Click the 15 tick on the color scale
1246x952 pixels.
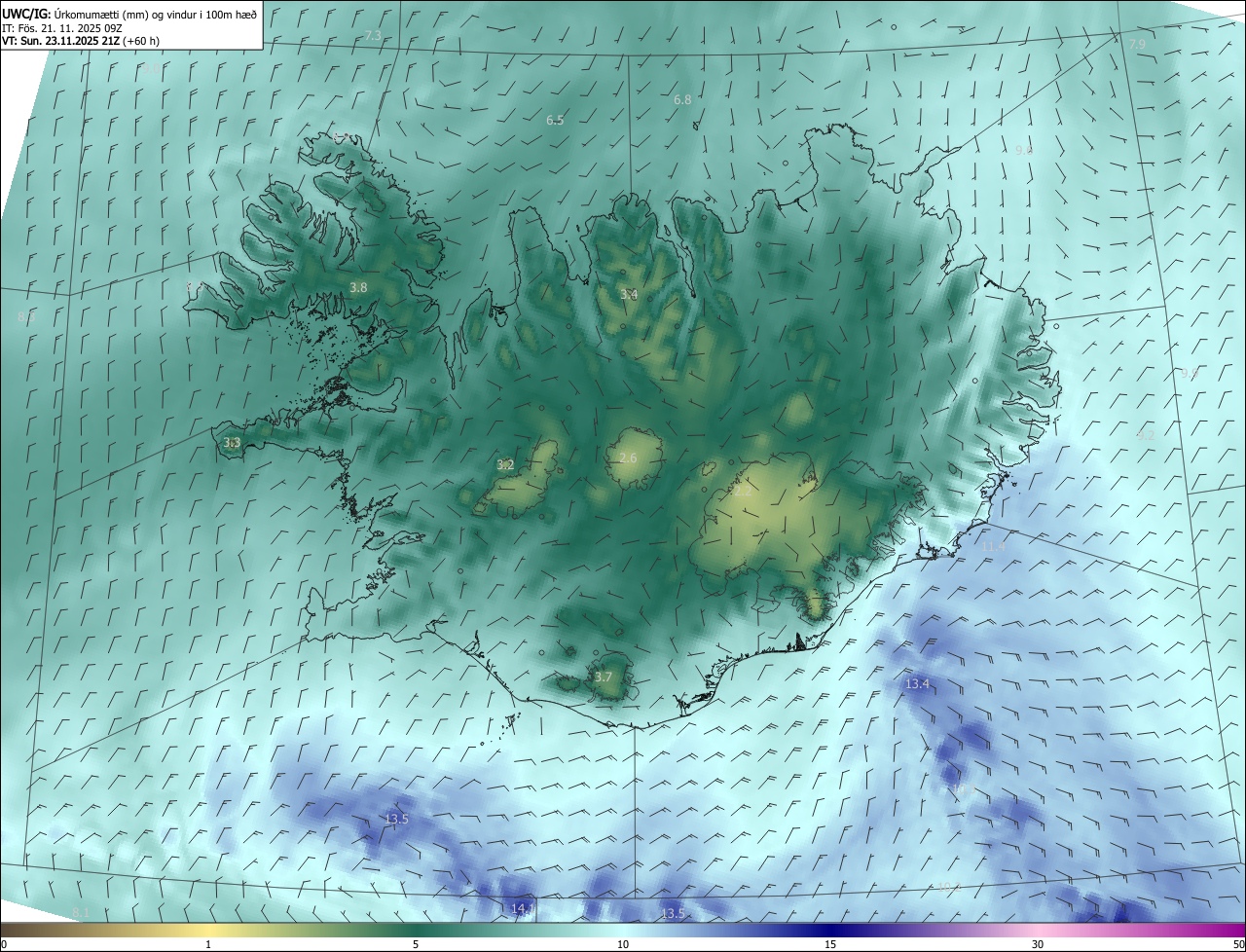coord(830,944)
